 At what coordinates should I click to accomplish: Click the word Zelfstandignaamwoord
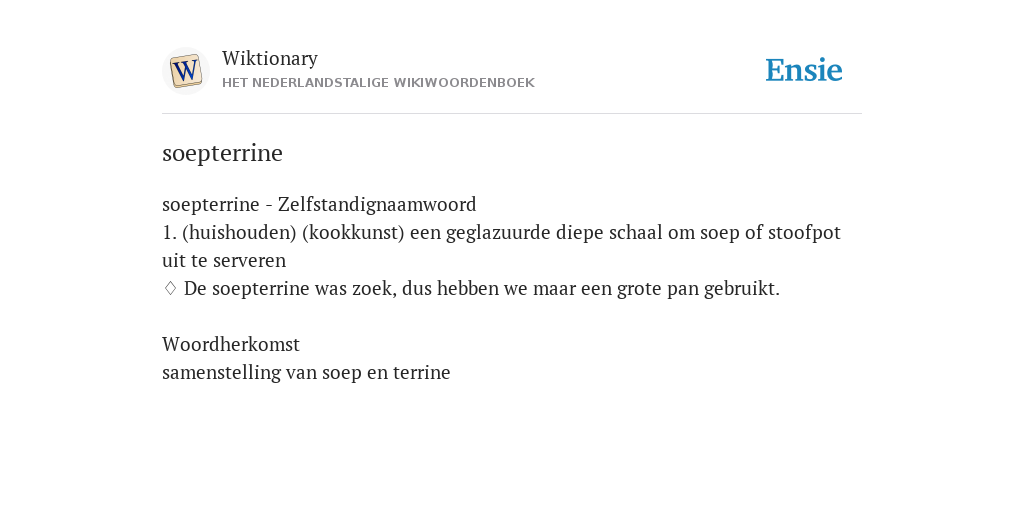point(377,204)
